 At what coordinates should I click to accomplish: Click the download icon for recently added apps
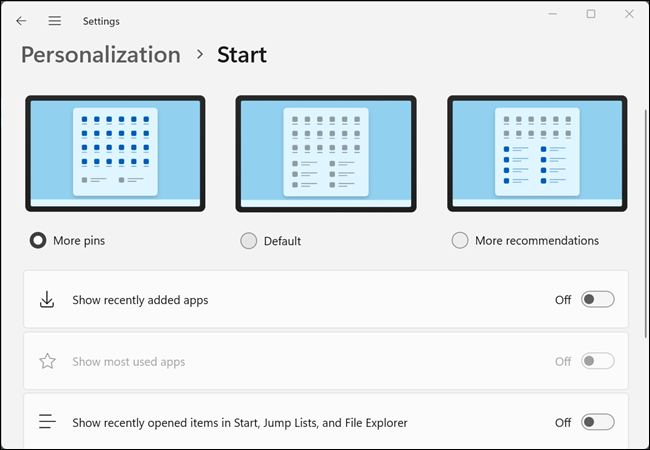[47, 299]
